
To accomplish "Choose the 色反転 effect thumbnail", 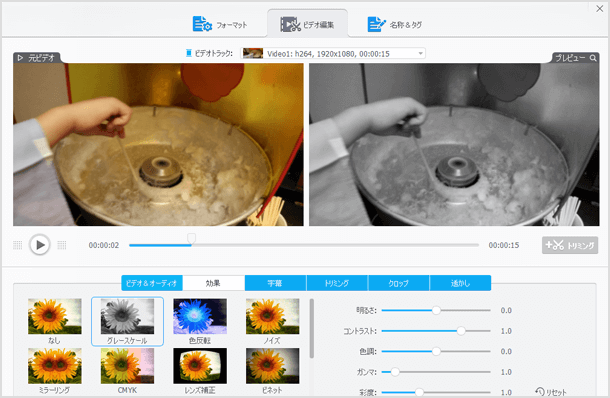I will (x=200, y=316).
